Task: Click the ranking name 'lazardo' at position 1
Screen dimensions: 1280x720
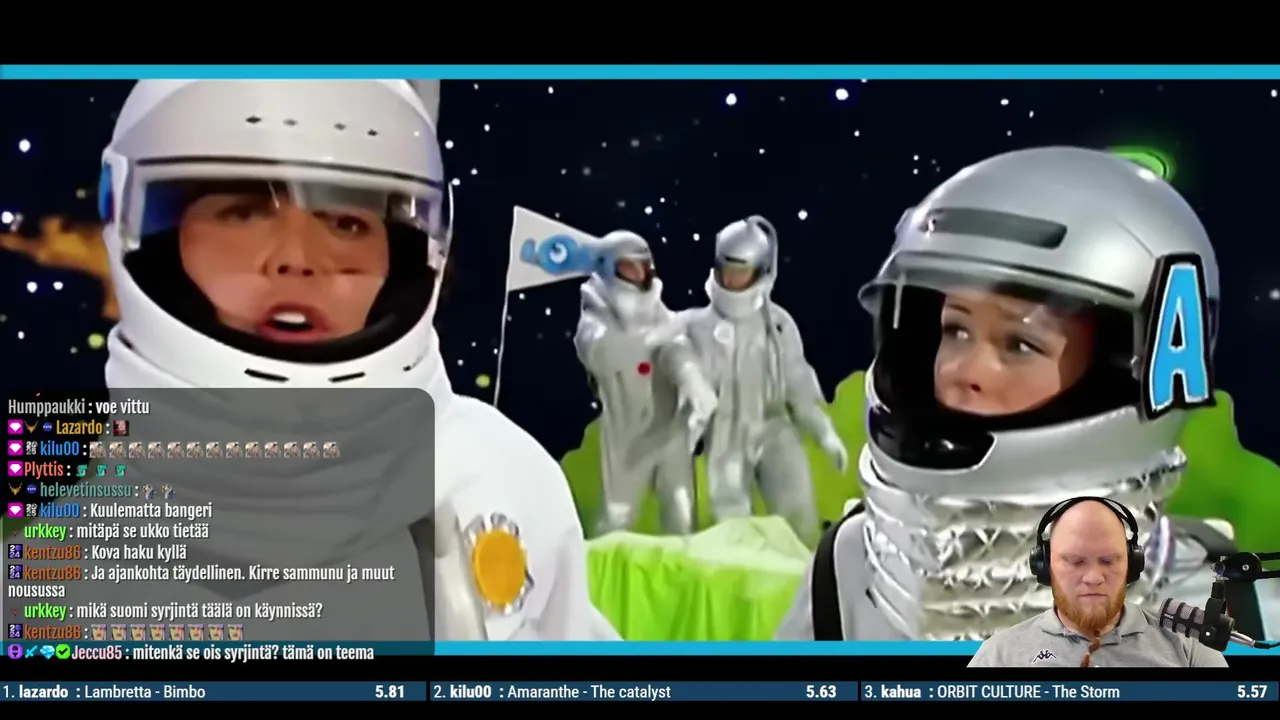Action: click(x=43, y=692)
